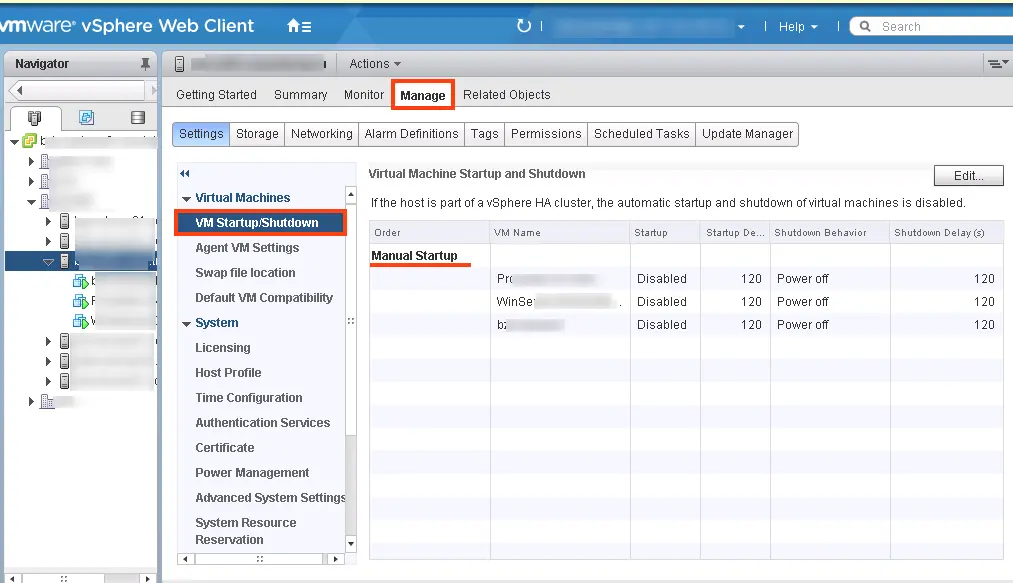Open the user account dropdown arrow

pyautogui.click(x=741, y=26)
